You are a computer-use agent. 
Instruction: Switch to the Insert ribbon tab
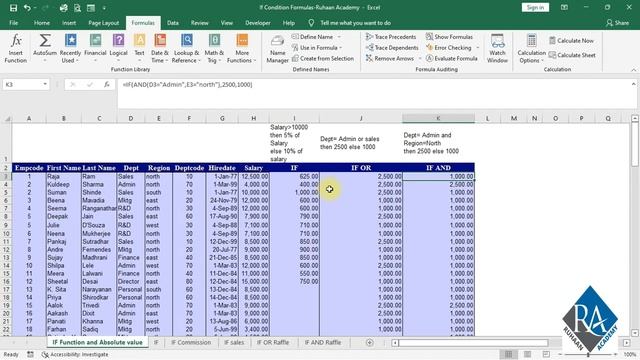(69, 23)
